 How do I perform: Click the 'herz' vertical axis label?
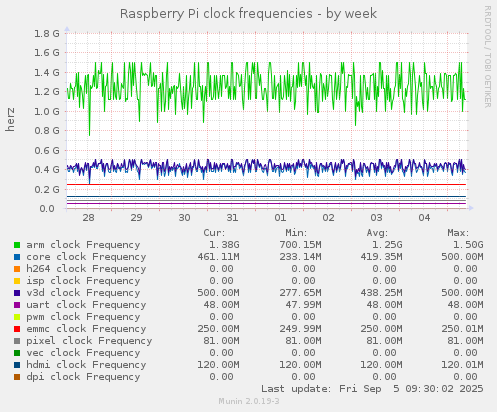pos(10,119)
